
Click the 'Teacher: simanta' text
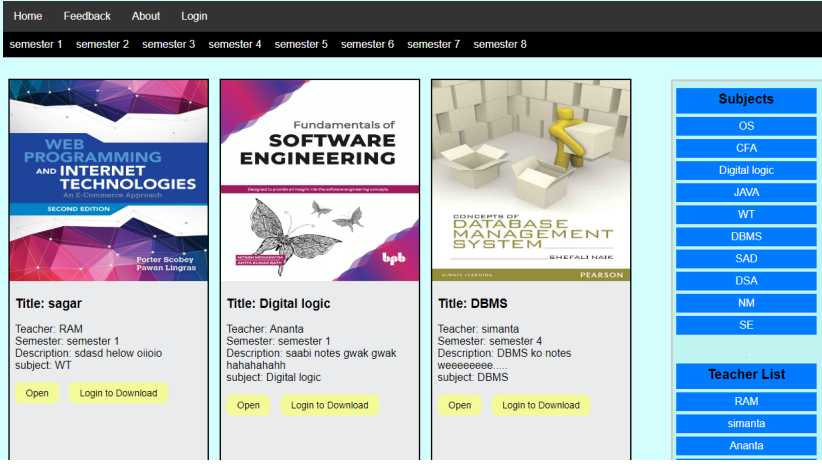tap(478, 329)
